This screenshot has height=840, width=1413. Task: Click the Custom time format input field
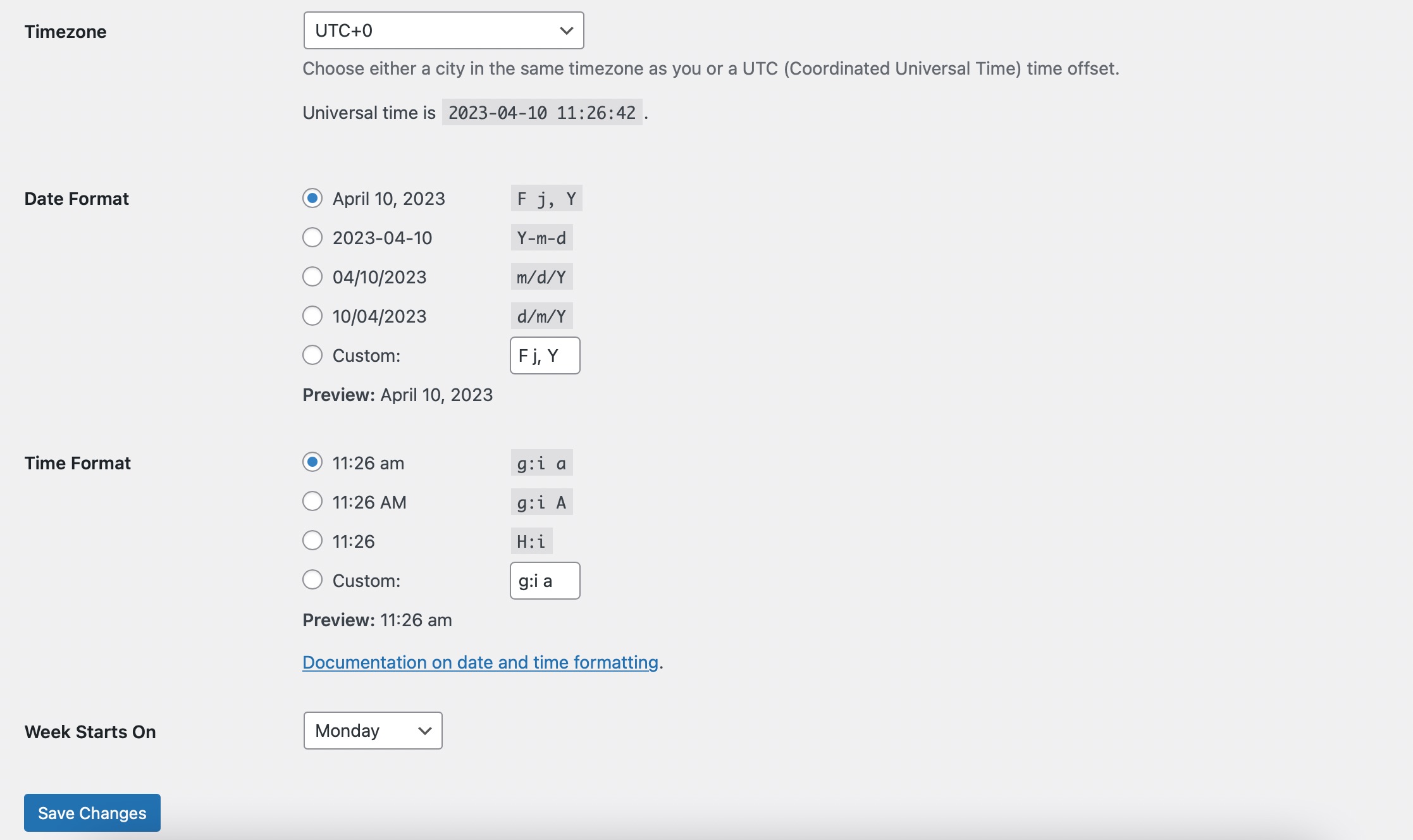point(543,580)
